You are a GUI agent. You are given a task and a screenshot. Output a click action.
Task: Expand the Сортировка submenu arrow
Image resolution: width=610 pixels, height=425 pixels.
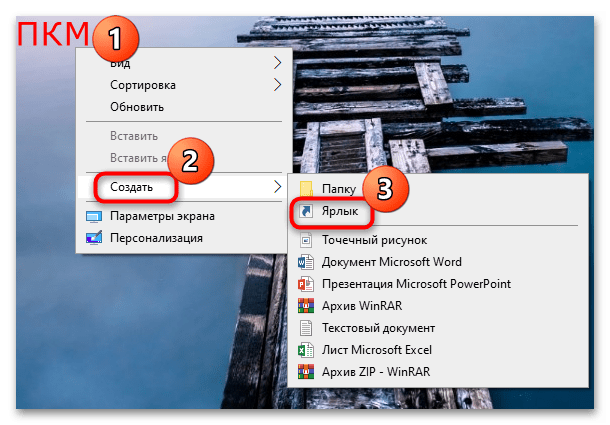277,85
